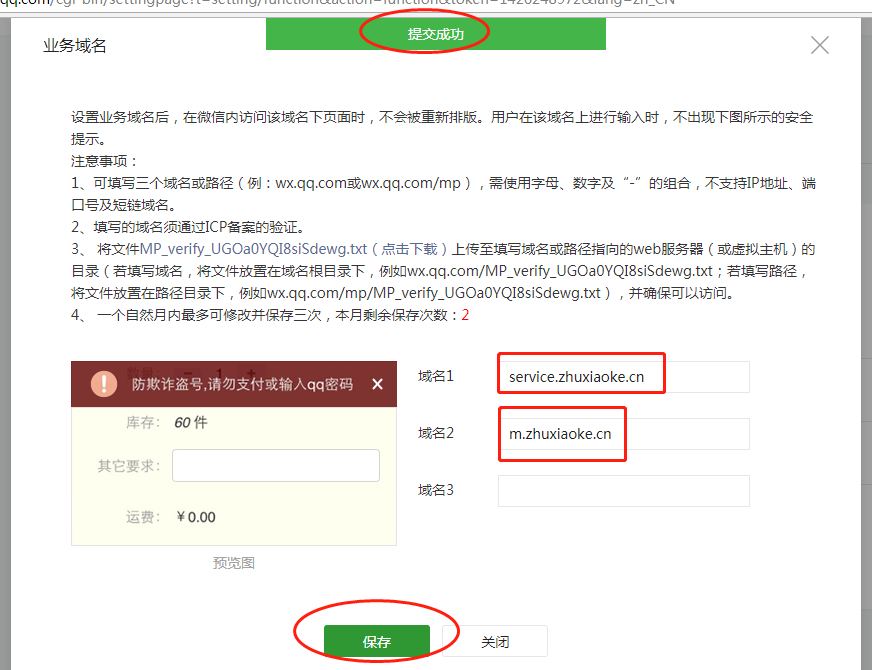
Task: Click the 预览图 caption below the preview
Action: (x=234, y=563)
